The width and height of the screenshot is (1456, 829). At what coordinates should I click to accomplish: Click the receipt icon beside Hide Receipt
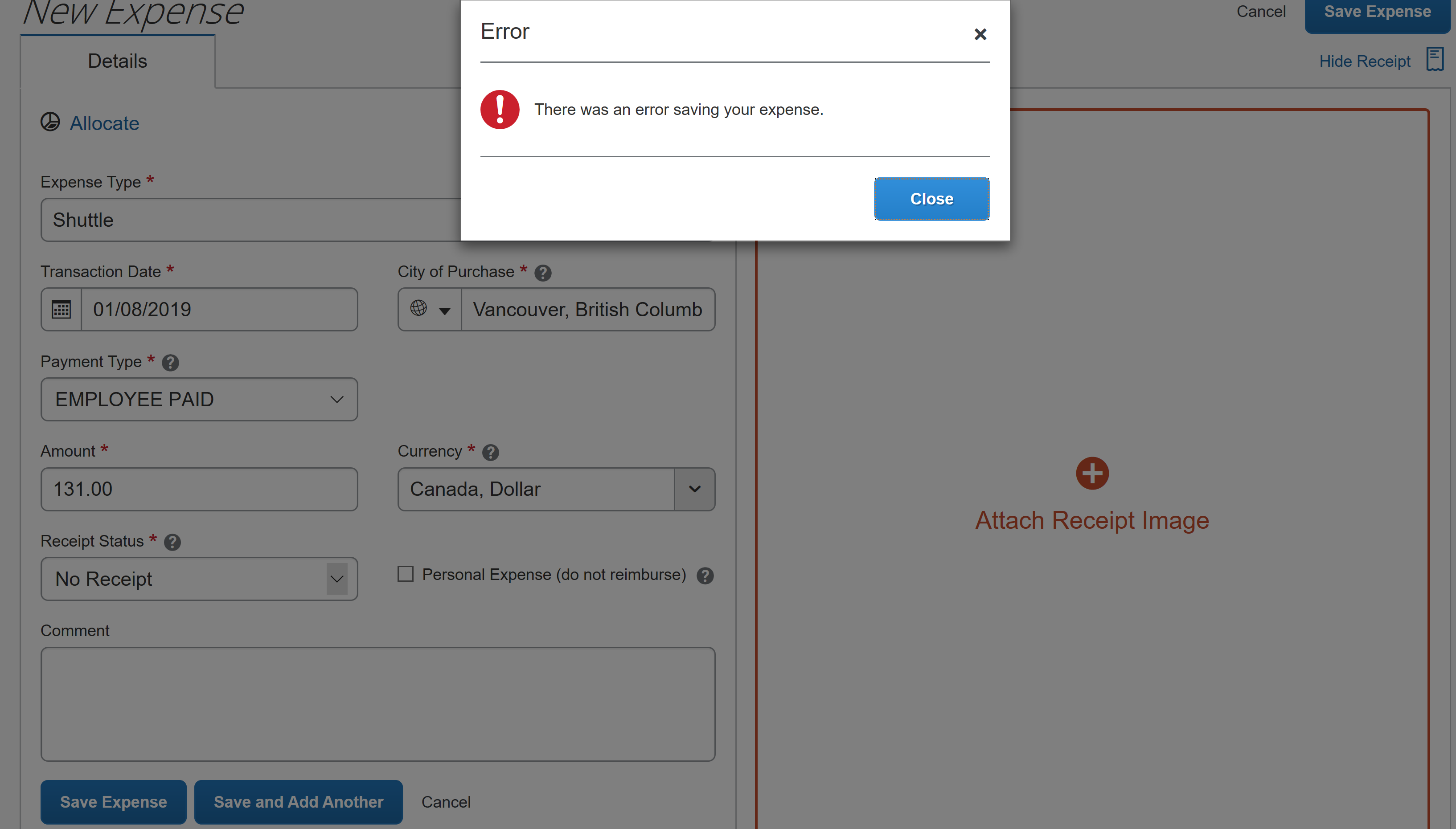click(x=1434, y=59)
